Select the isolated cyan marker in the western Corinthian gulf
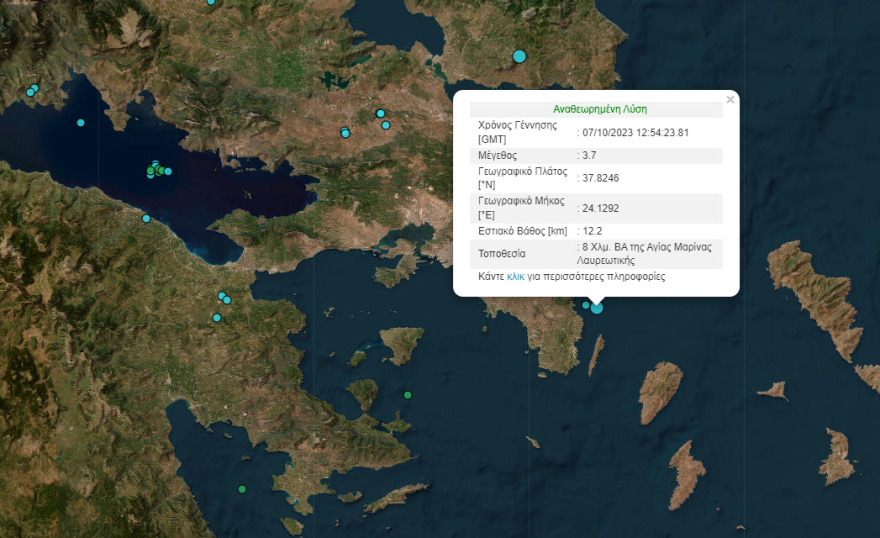The width and height of the screenshot is (880, 538). tap(80, 122)
